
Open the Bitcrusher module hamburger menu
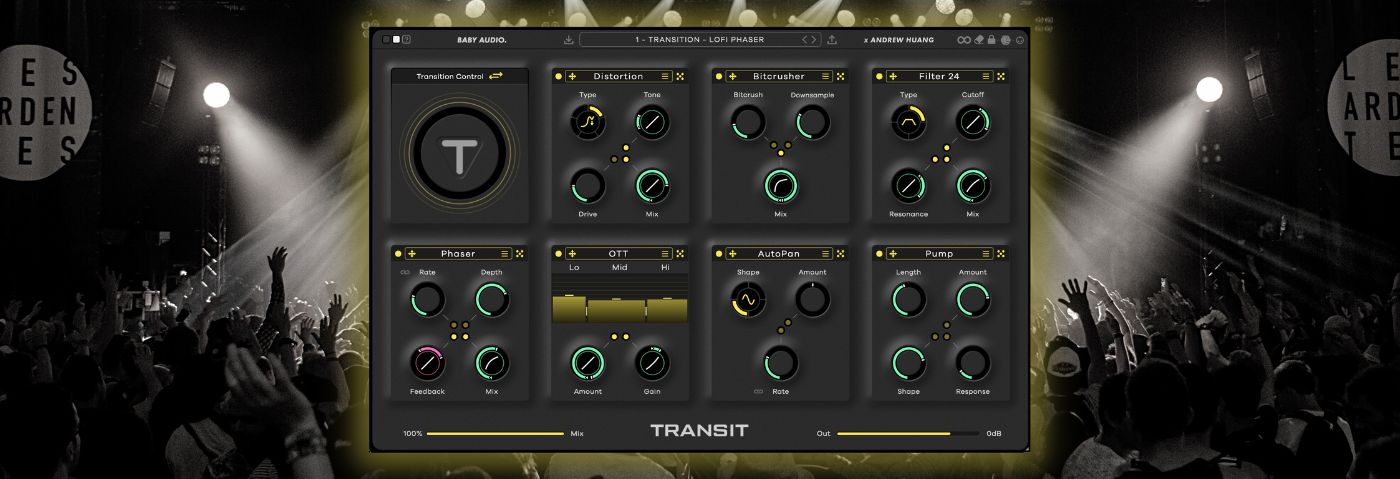825,76
